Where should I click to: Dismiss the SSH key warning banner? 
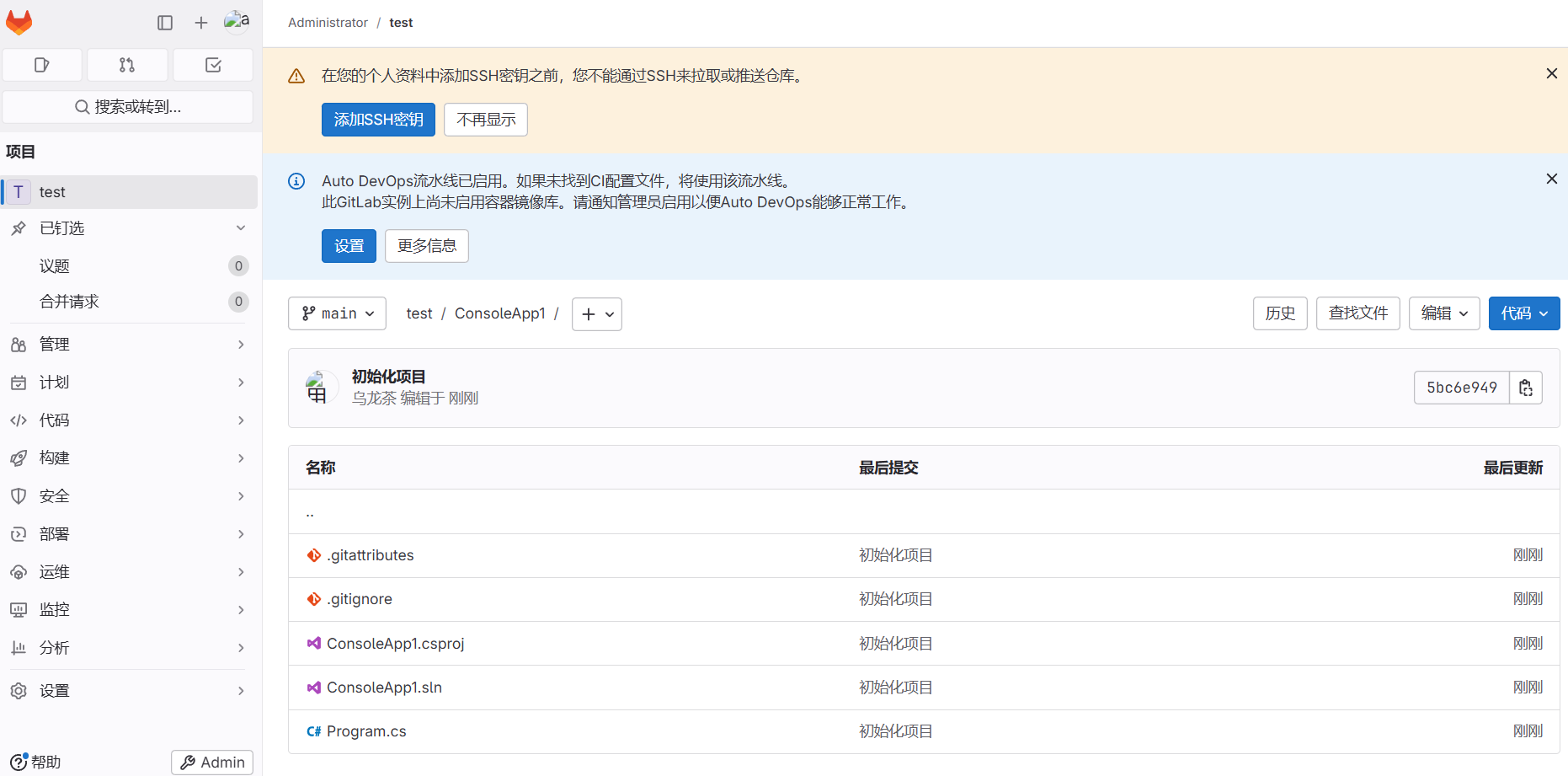pyautogui.click(x=1551, y=74)
